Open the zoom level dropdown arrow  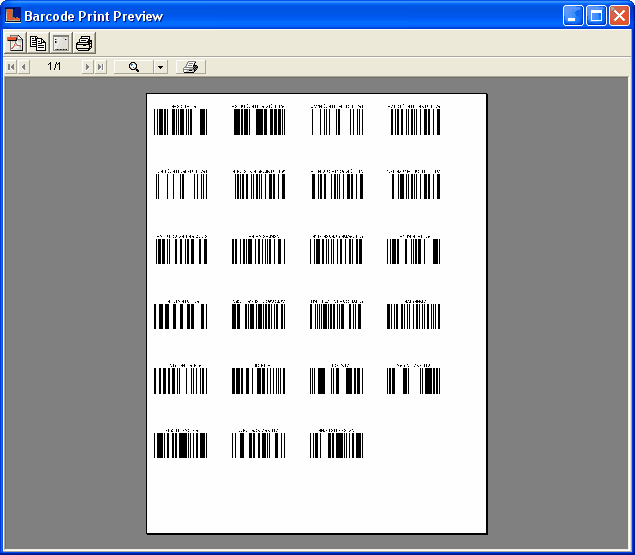coord(161,67)
